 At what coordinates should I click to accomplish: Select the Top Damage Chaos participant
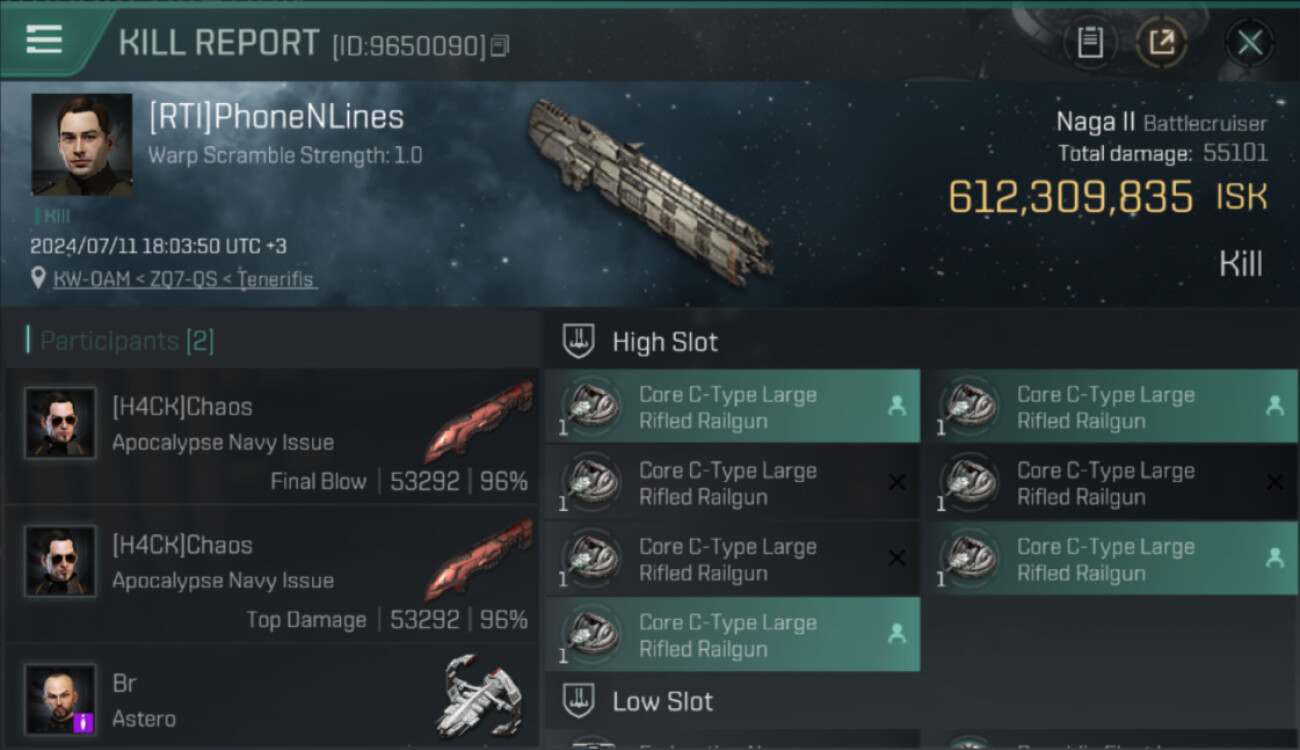pyautogui.click(x=272, y=575)
